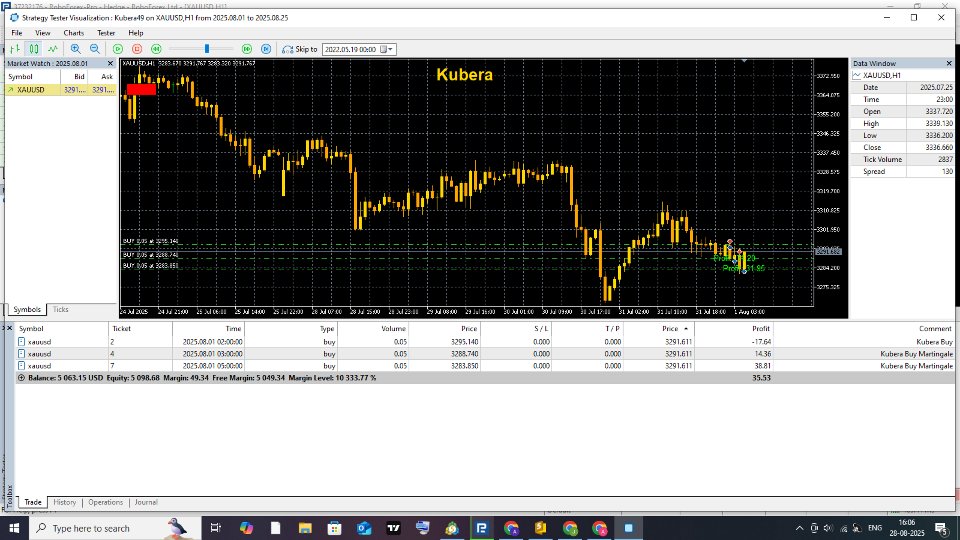This screenshot has height=540, width=960.
Task: Click the Ask column header
Action: pos(102,77)
